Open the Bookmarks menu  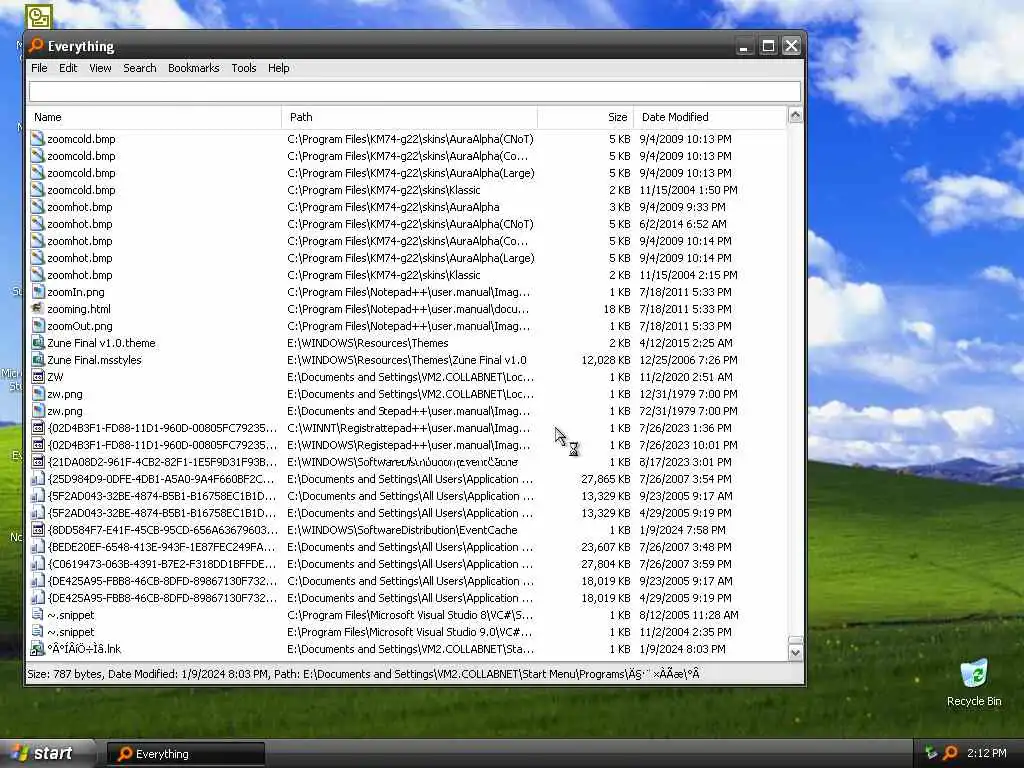click(x=193, y=68)
